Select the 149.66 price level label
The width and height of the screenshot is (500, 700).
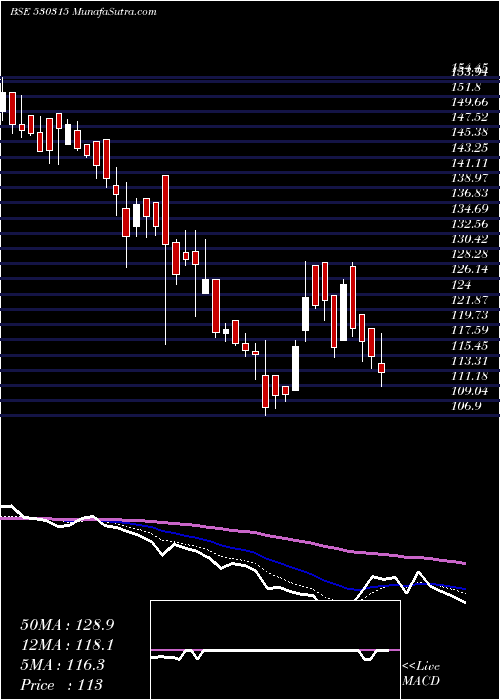469,102
